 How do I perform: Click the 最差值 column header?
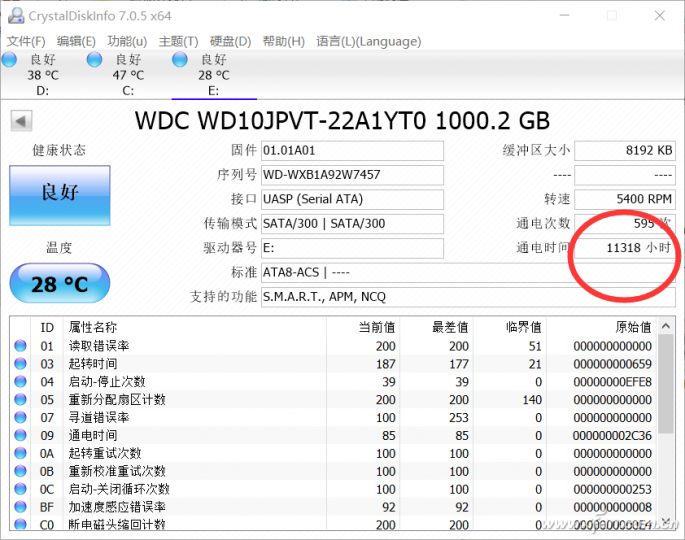tap(450, 327)
